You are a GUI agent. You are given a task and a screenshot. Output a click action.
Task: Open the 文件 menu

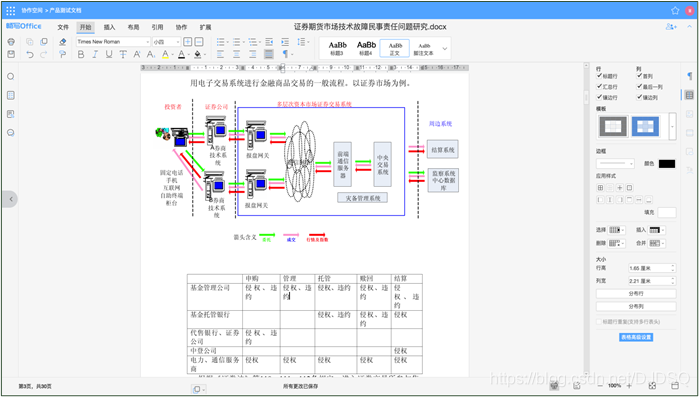click(x=63, y=27)
